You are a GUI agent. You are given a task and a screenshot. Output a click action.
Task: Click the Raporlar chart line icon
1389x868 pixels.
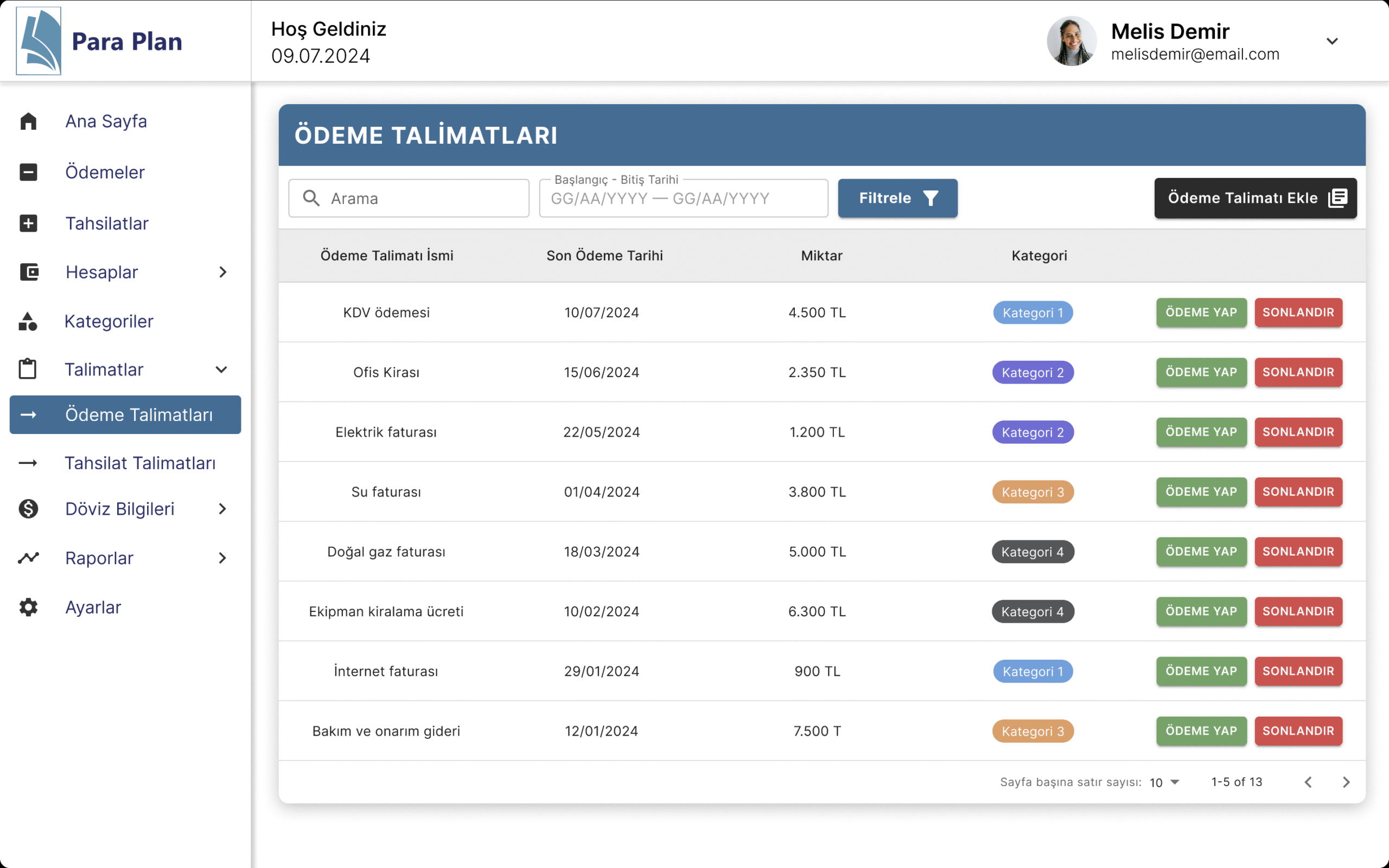point(28,558)
